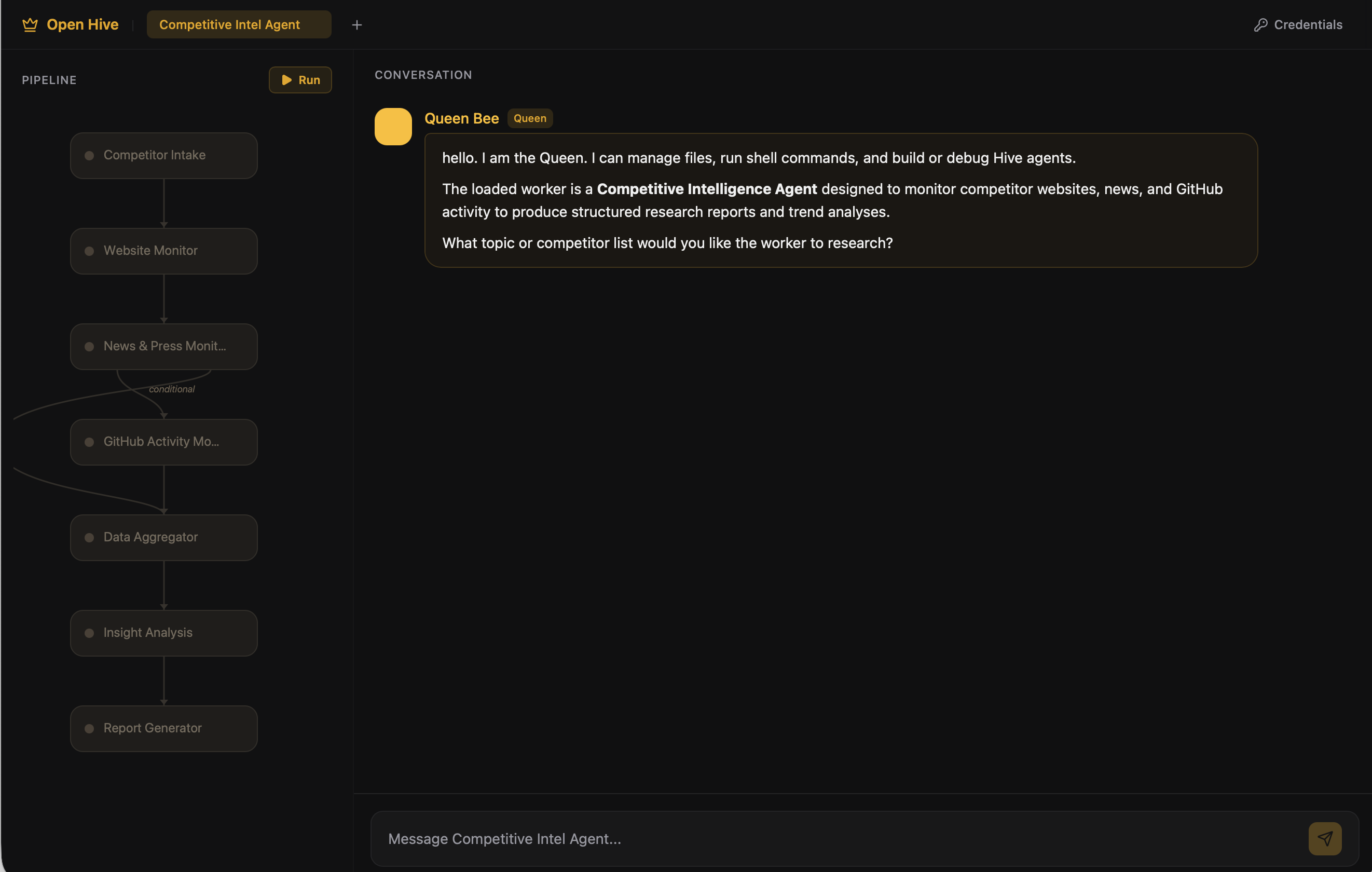Select the GitHub Activity Monitor node
The width and height of the screenshot is (1372, 872).
pos(163,442)
